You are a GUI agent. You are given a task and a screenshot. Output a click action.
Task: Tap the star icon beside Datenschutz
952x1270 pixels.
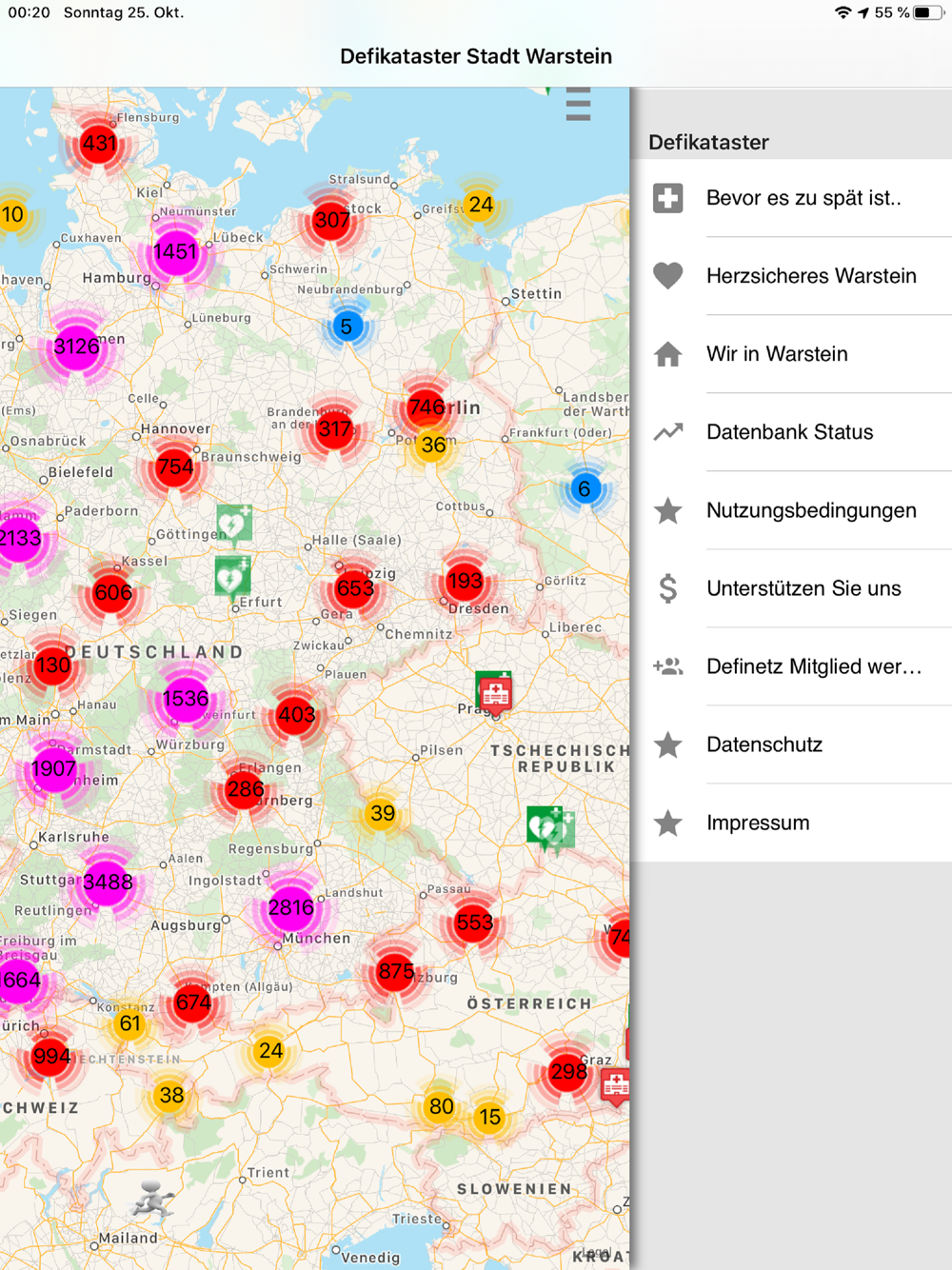pos(668,744)
